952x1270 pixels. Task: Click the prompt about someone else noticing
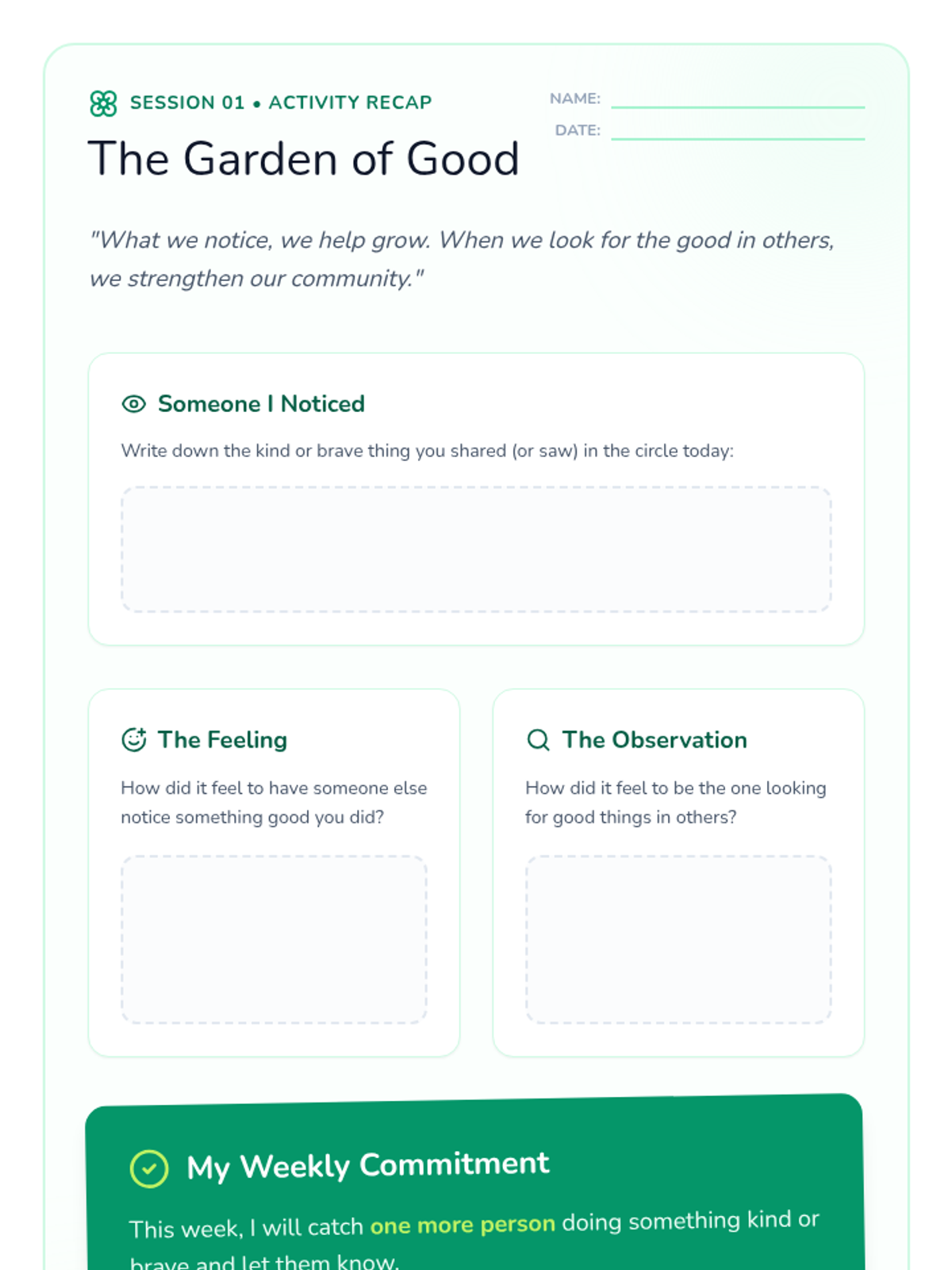coord(274,802)
